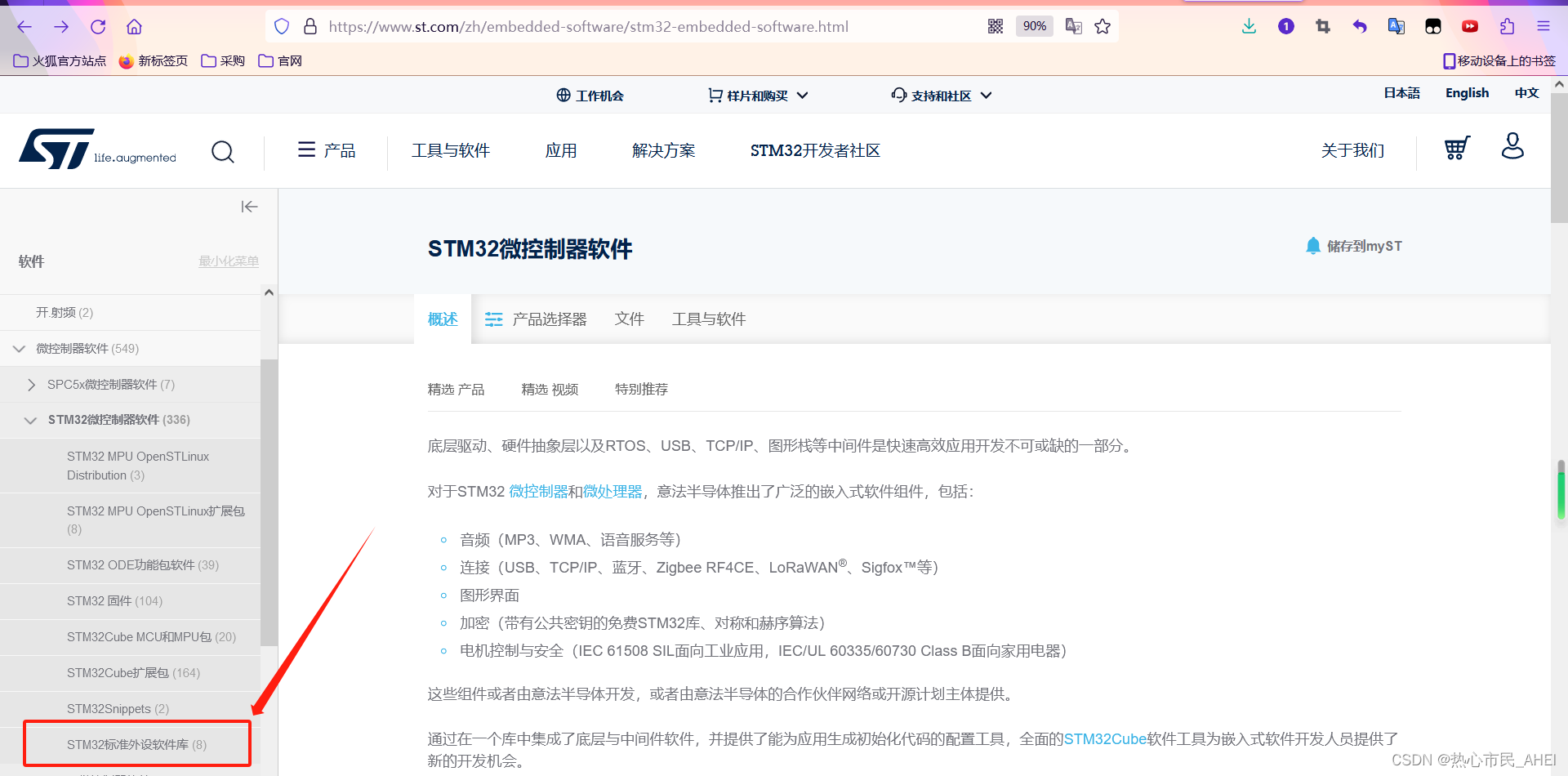
Task: Click the translate page icon in address bar
Action: 1074,27
